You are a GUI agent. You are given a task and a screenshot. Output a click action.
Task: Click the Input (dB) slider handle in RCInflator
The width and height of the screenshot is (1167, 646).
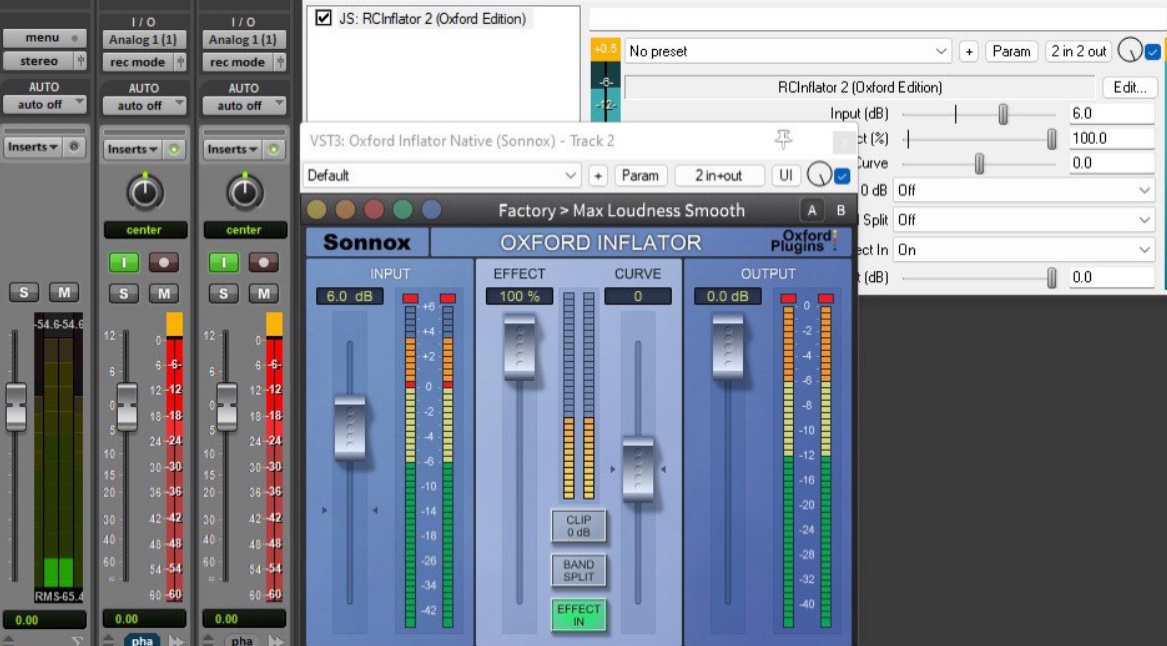(1003, 114)
